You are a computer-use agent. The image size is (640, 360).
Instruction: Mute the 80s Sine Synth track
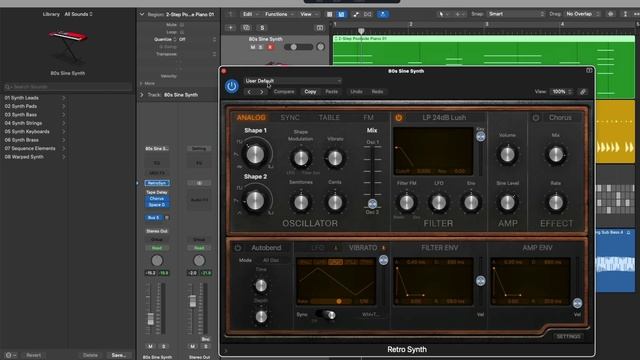point(253,47)
